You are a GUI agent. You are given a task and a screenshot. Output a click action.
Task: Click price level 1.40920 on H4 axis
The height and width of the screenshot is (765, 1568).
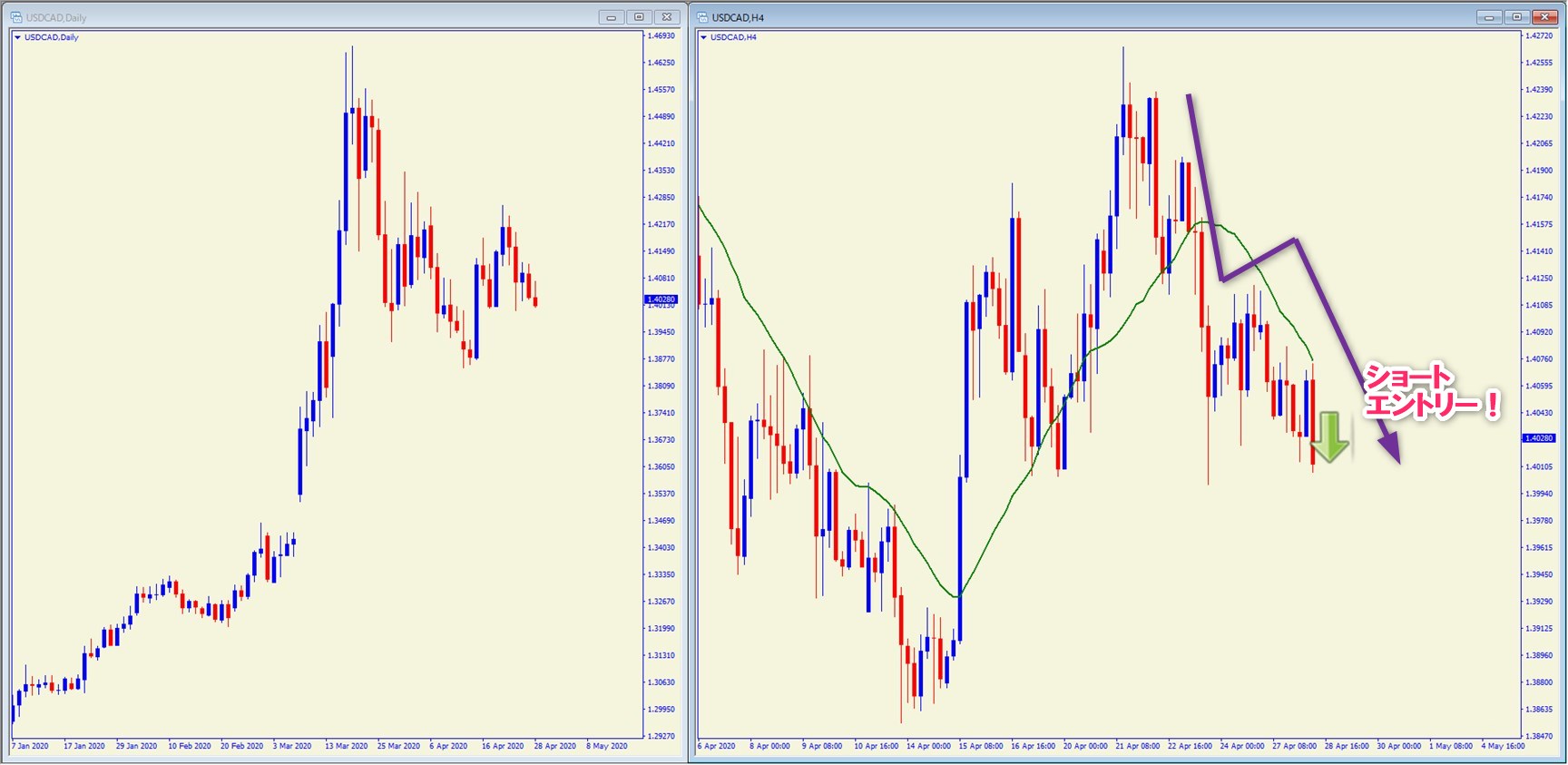point(1539,332)
